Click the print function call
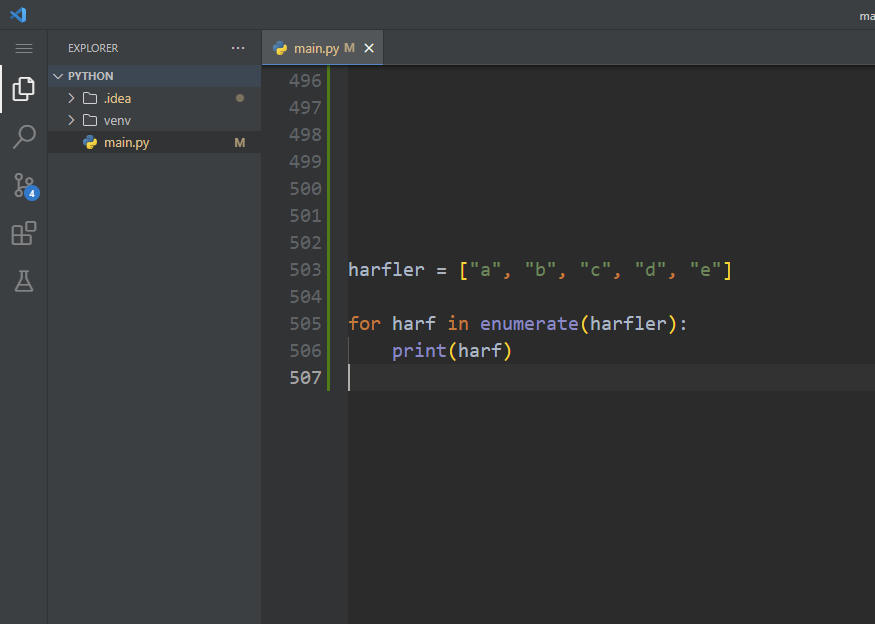 coord(419,351)
